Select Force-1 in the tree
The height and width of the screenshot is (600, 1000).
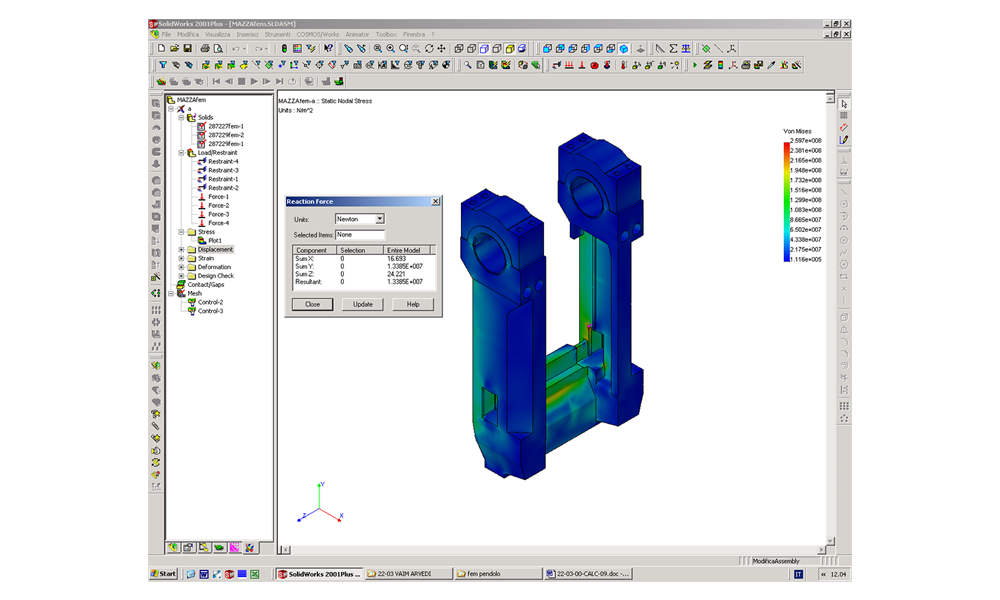click(x=218, y=196)
